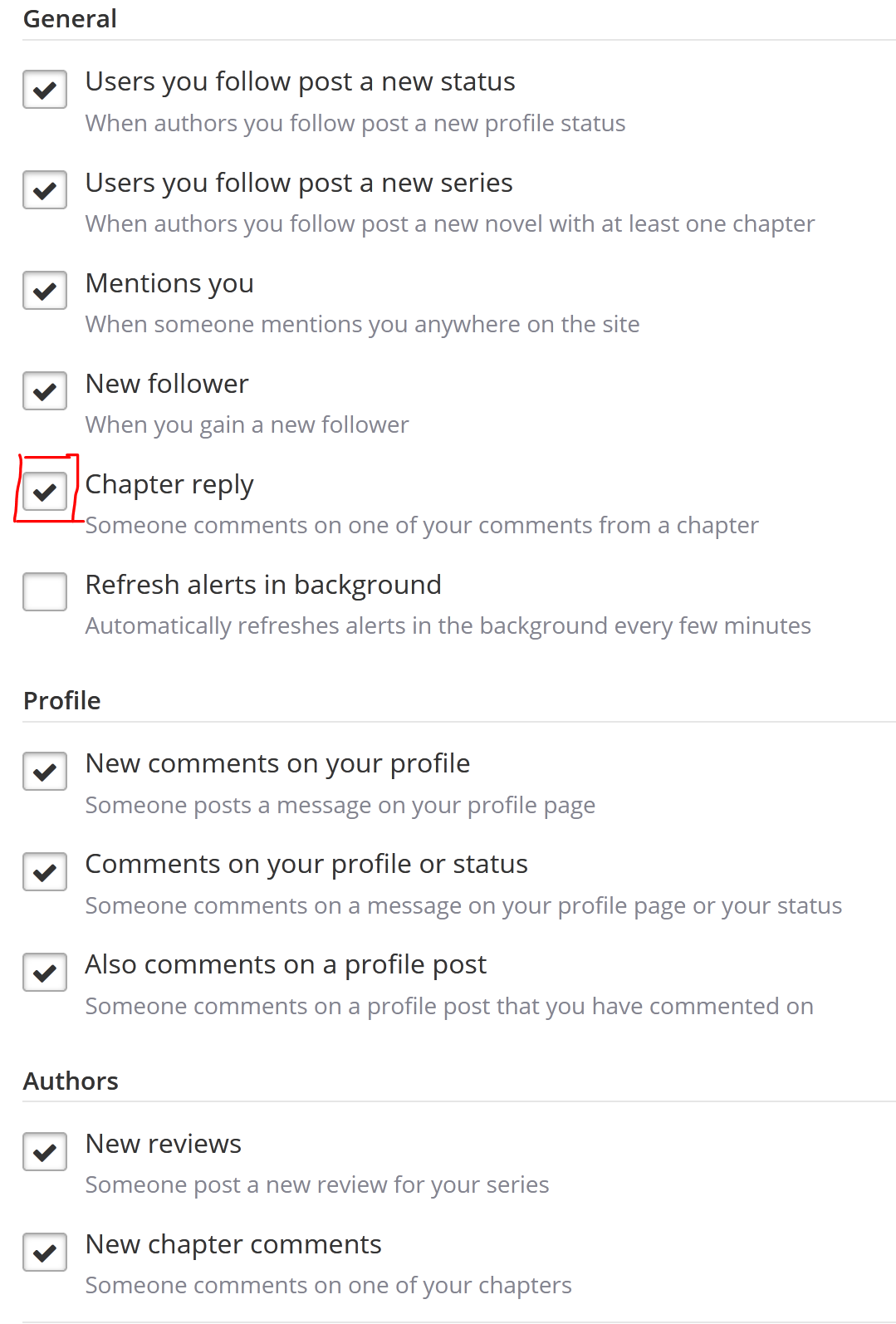
Task: Click the 'Refresh alerts in background' label
Action: coord(263,585)
